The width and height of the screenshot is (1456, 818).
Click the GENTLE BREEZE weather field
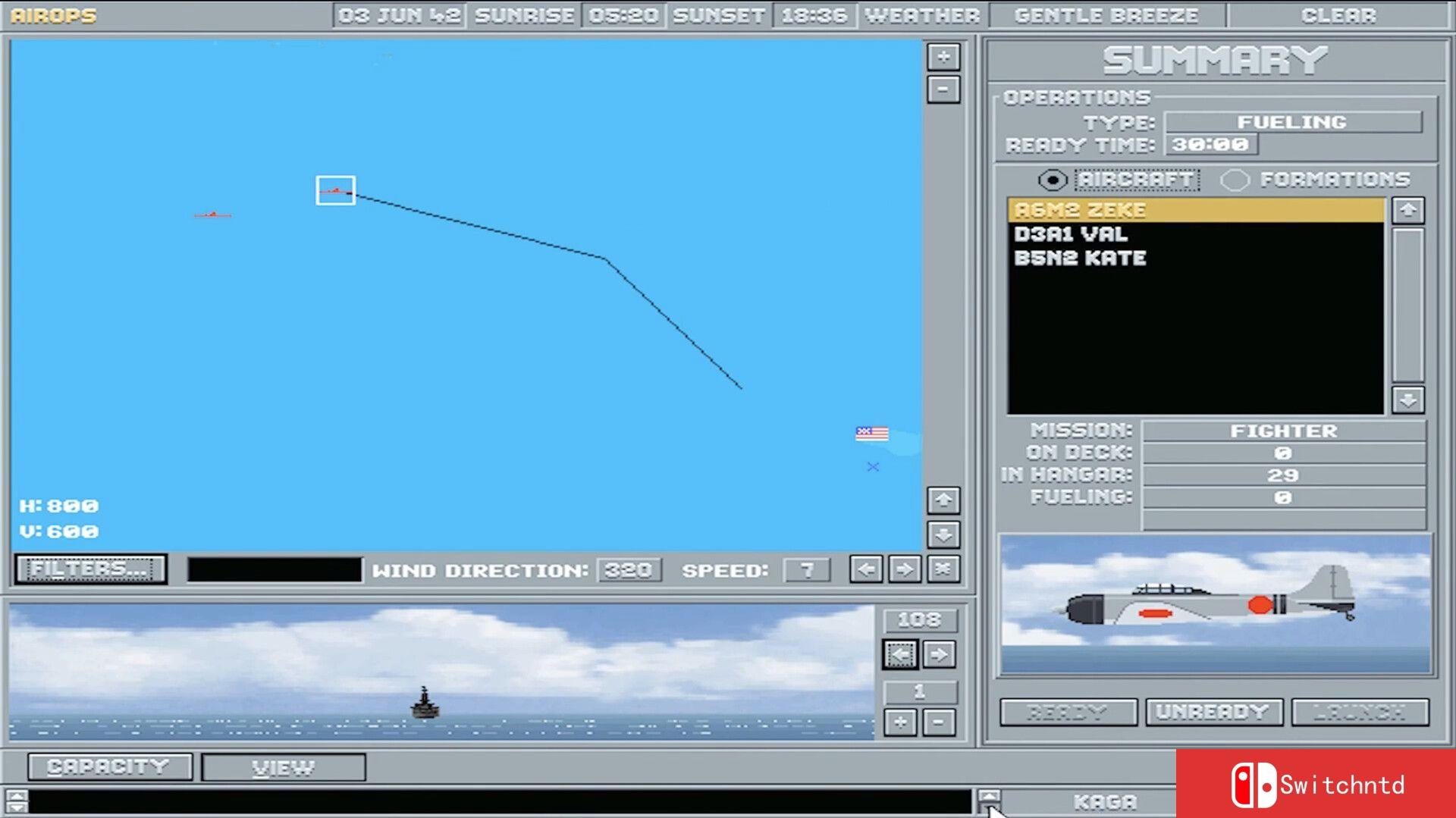pos(1107,15)
